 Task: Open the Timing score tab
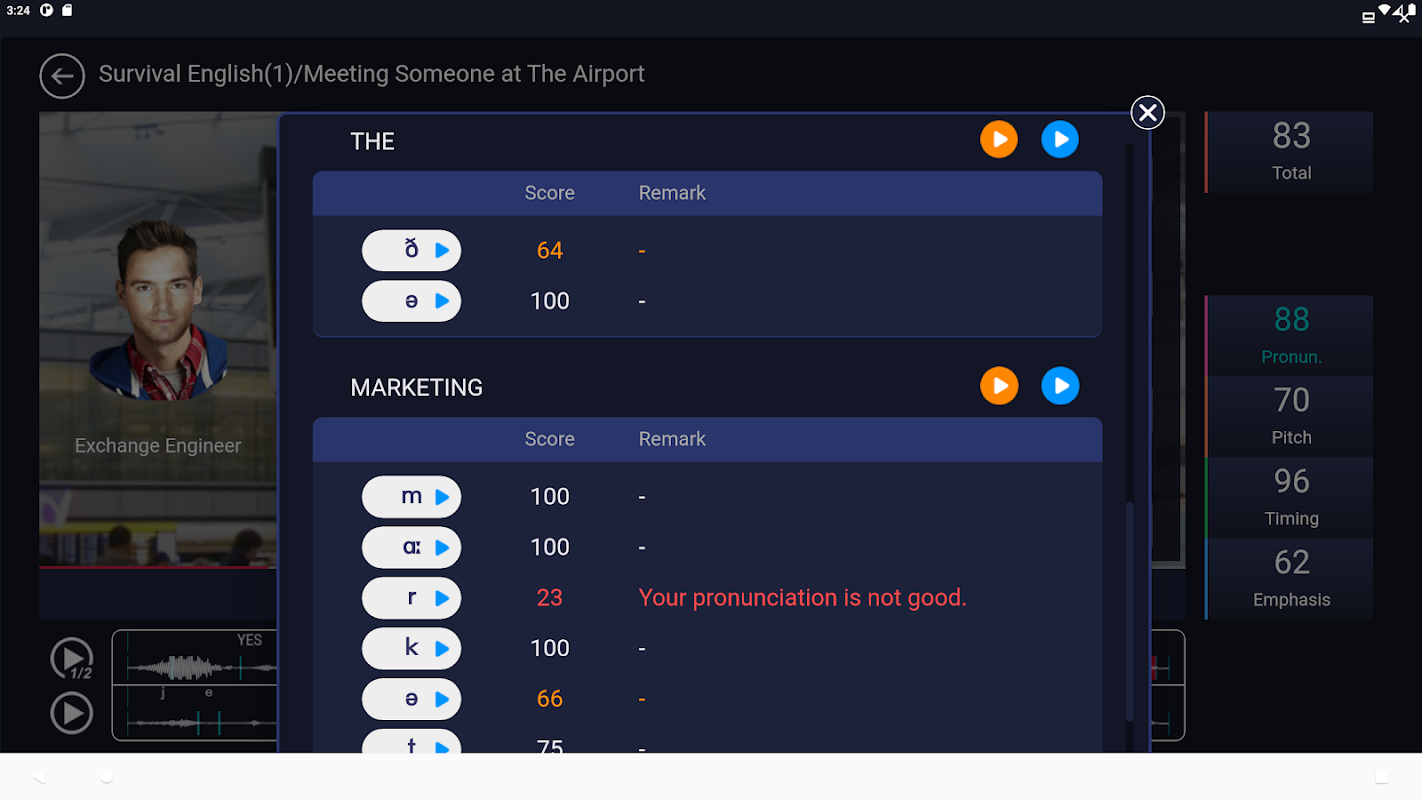click(x=1290, y=497)
